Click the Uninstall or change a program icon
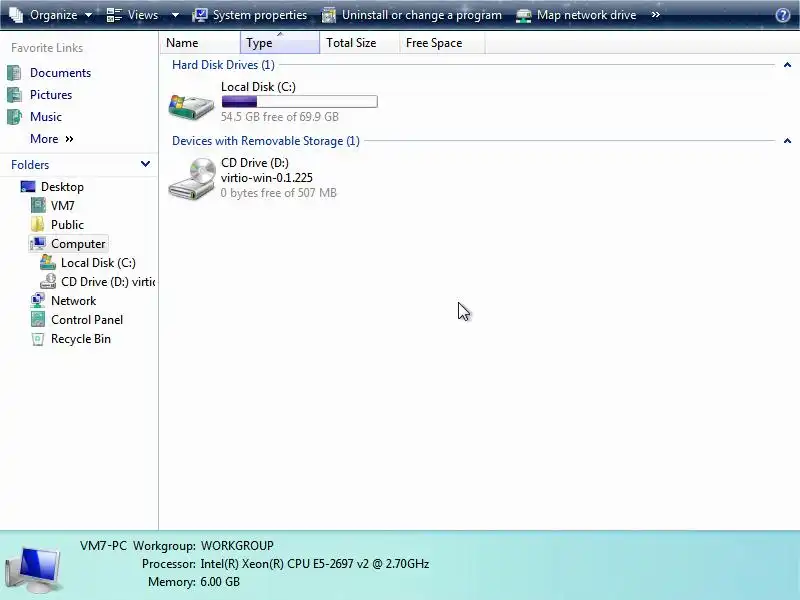Screen dimensions: 800x600 point(329,15)
